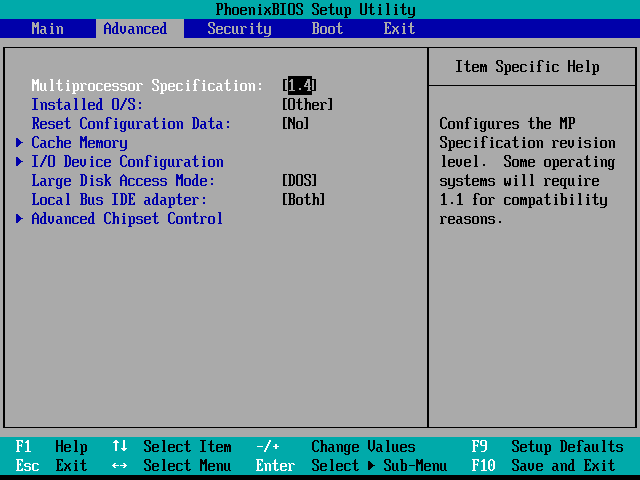Click the Esc Exit key hint
This screenshot has height=480, width=640.
51,465
